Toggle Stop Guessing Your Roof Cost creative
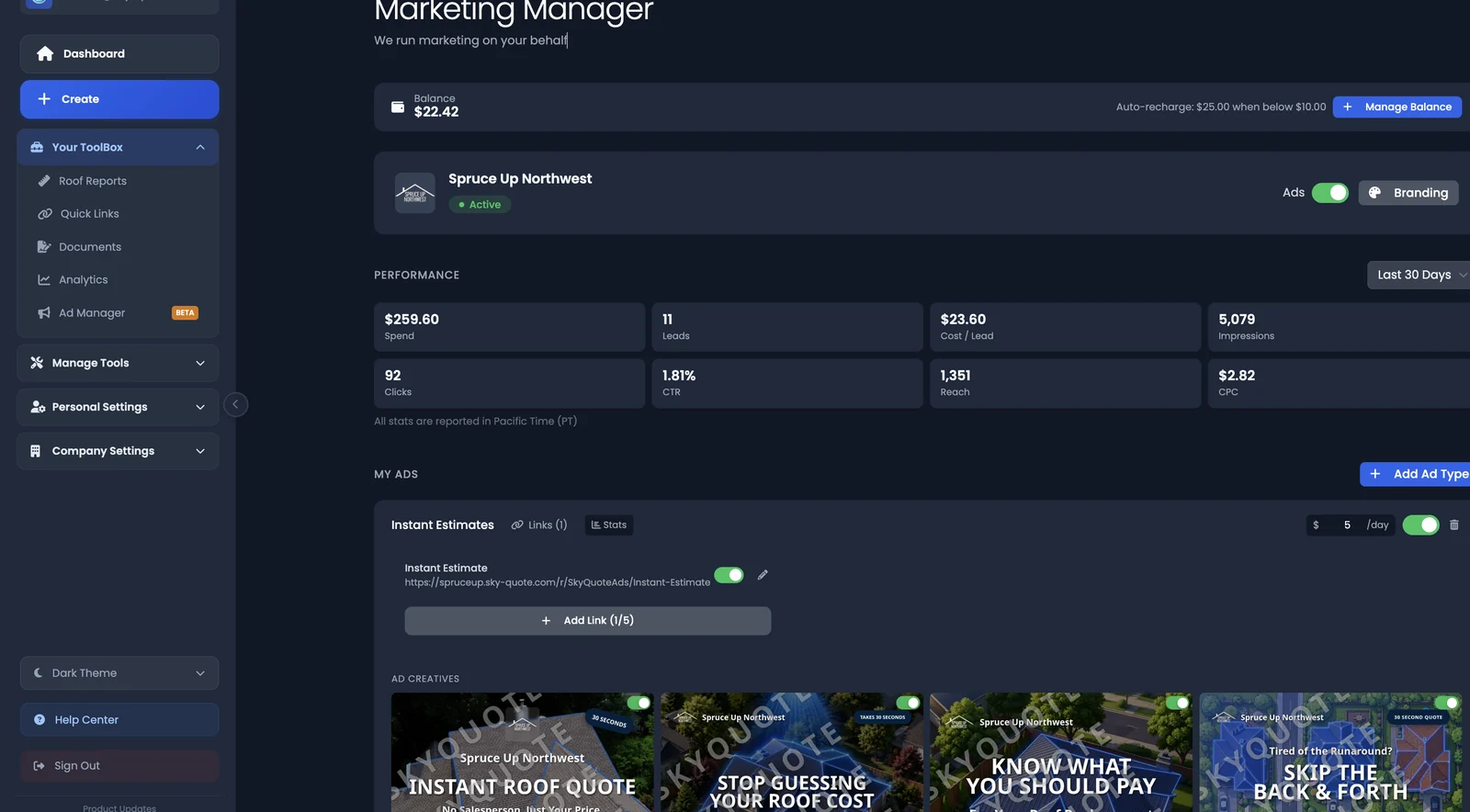The image size is (1470, 812). tap(908, 703)
